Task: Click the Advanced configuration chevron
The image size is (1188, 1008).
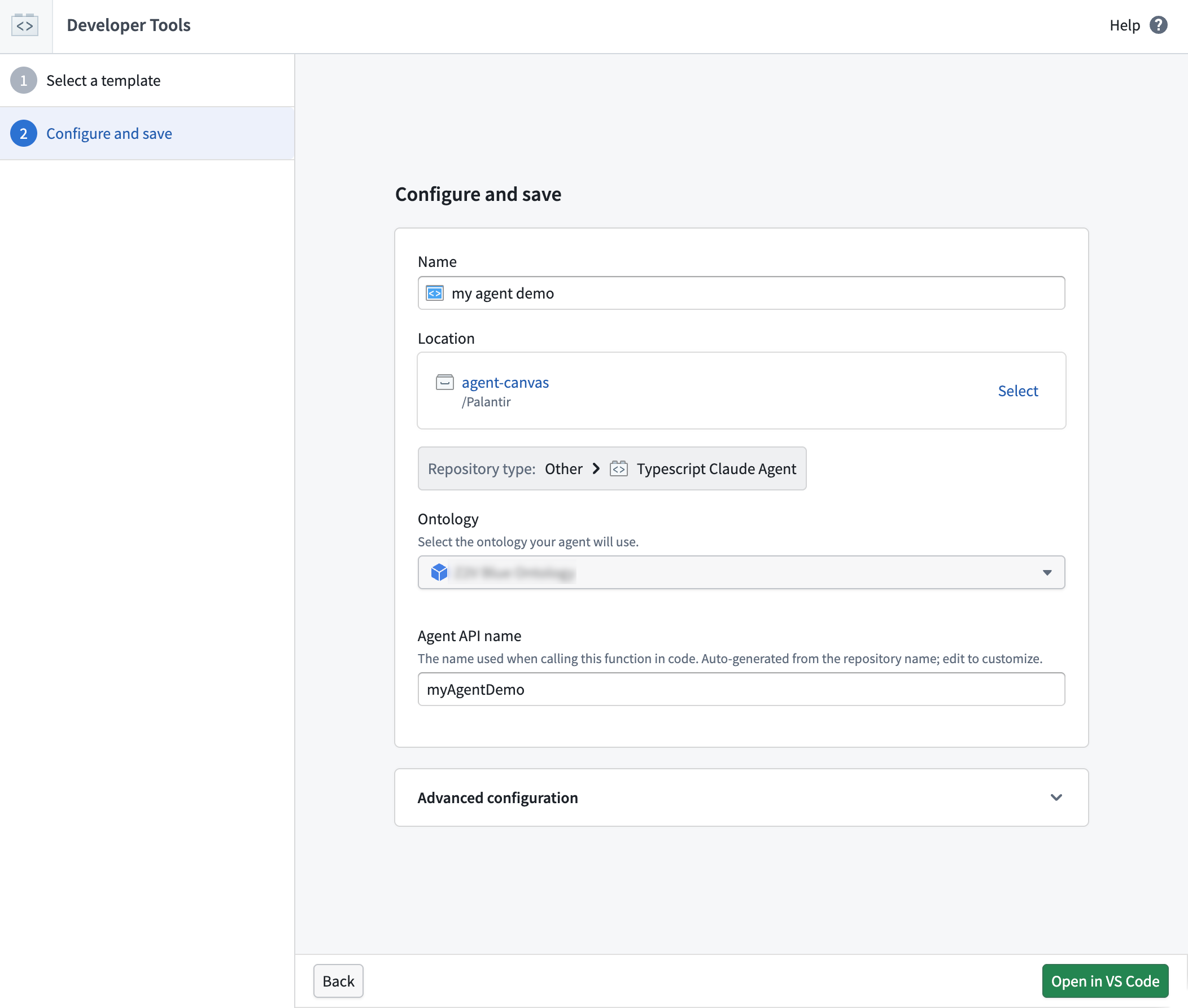Action: (x=1056, y=797)
